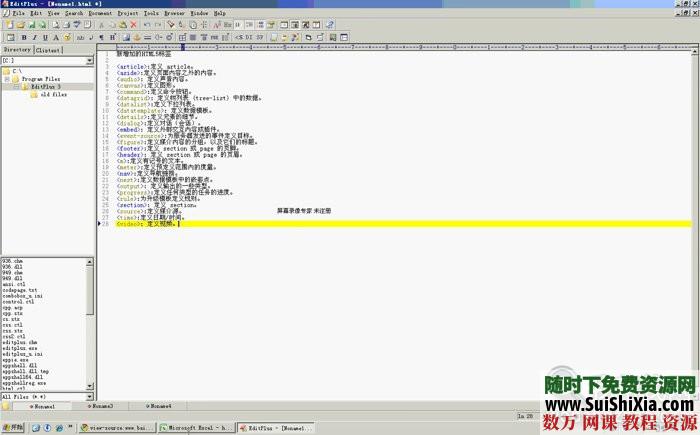The height and width of the screenshot is (435, 700).
Task: Apply Italic formatting with the I icon
Action: tap(34, 38)
